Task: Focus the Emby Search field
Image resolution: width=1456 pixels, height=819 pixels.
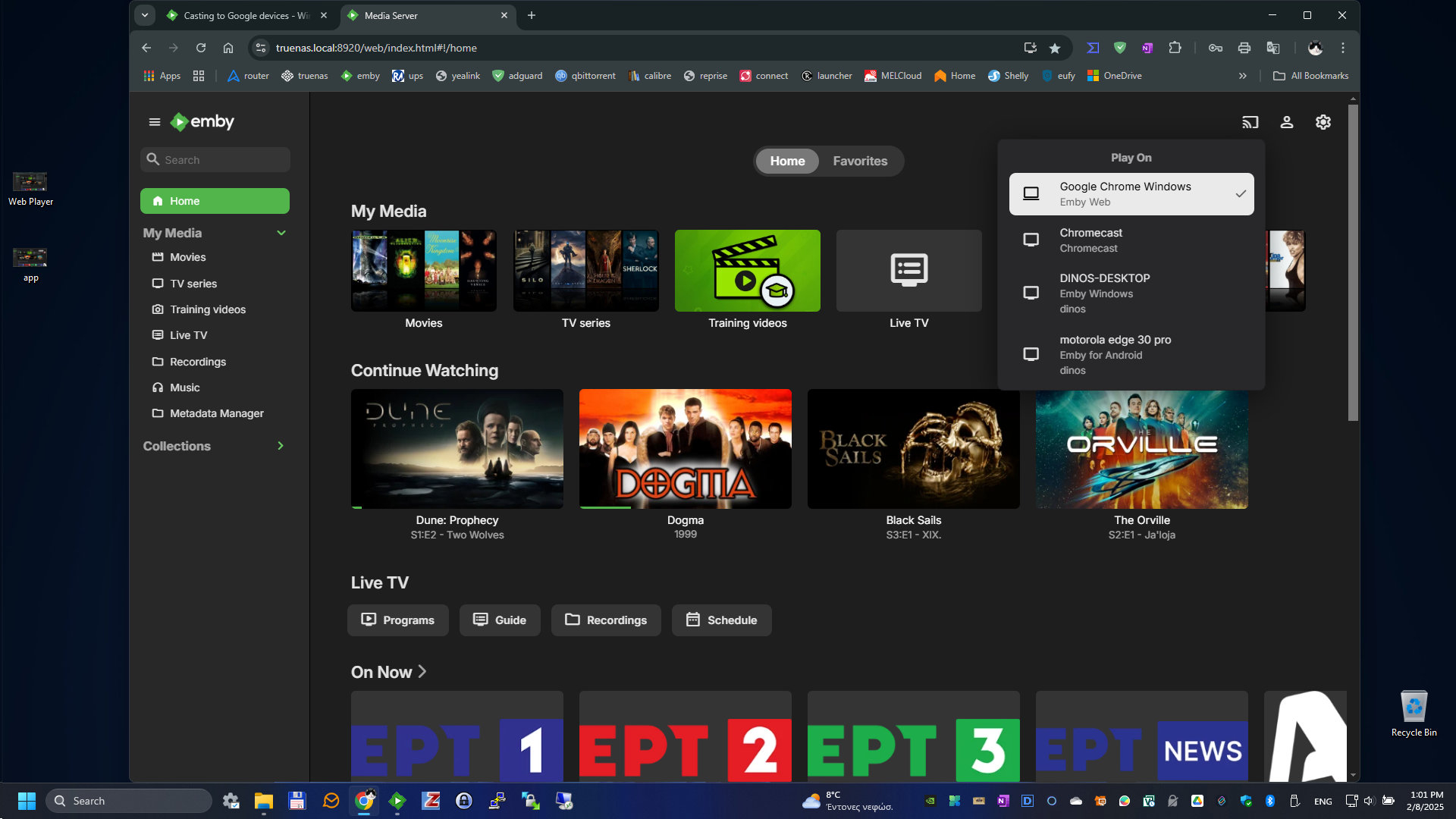Action: pyautogui.click(x=215, y=160)
